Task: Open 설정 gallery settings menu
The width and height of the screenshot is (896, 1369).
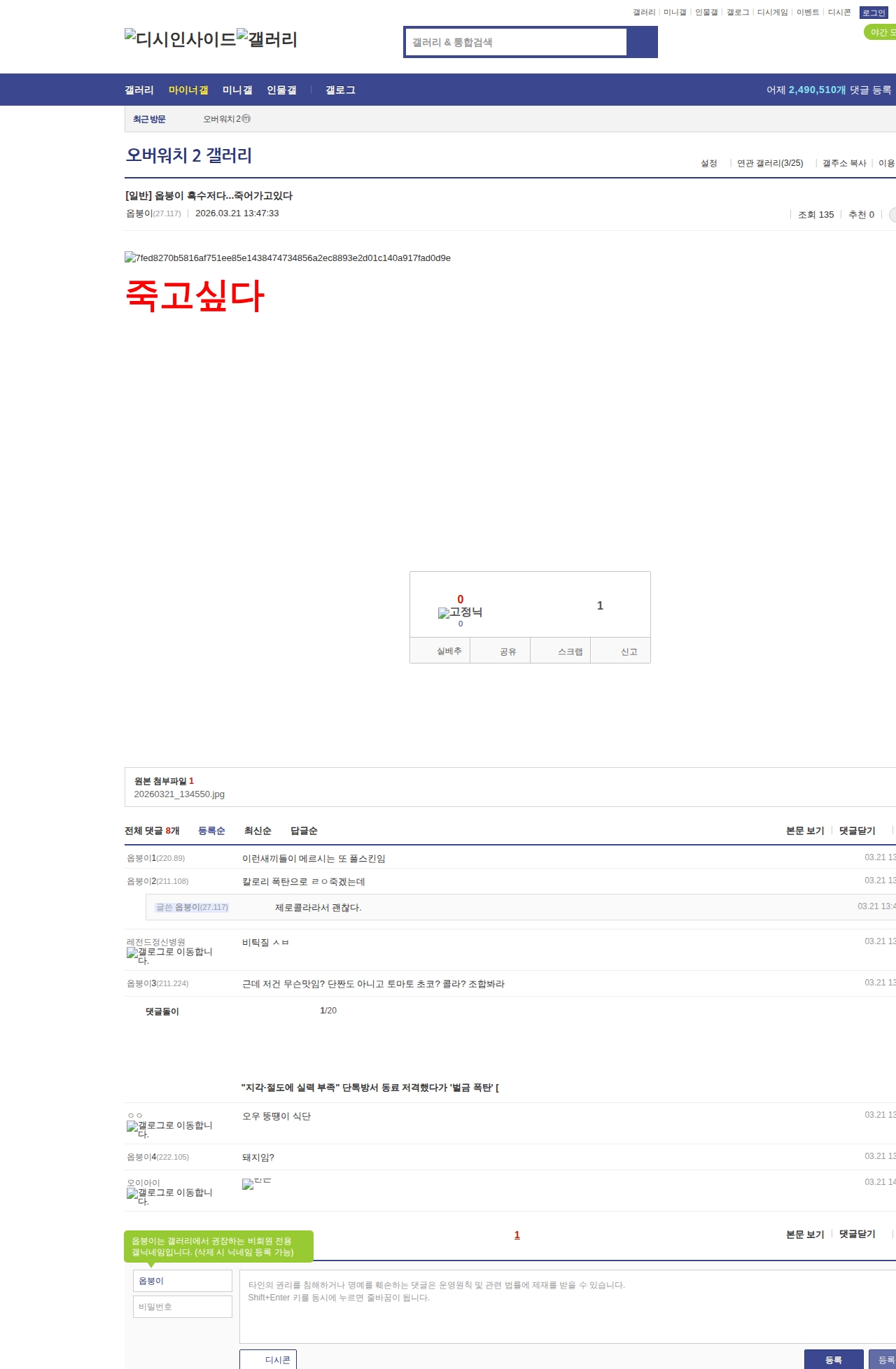Action: pos(708,163)
